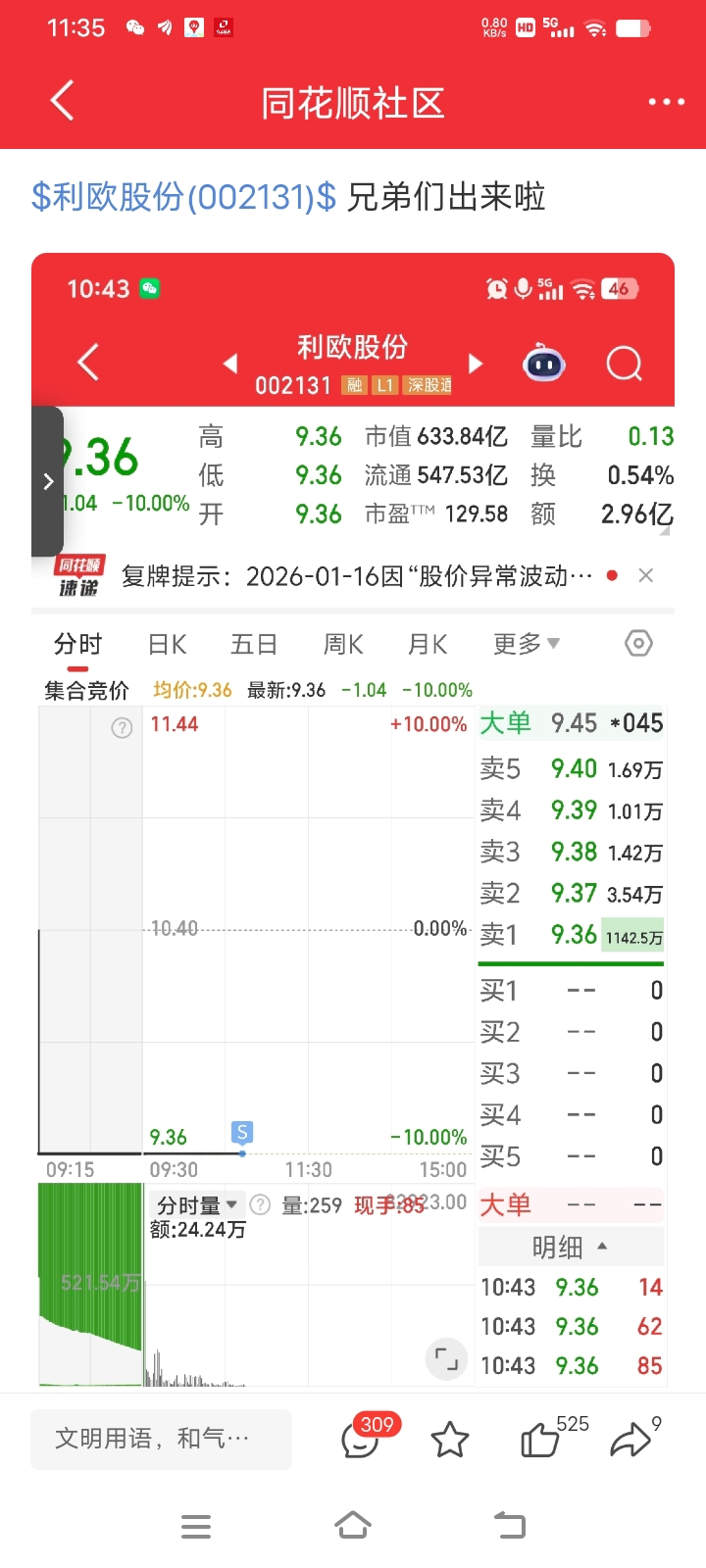The height and width of the screenshot is (1568, 706).
Task: Switch to previous stock with left triangle
Action: click(230, 364)
